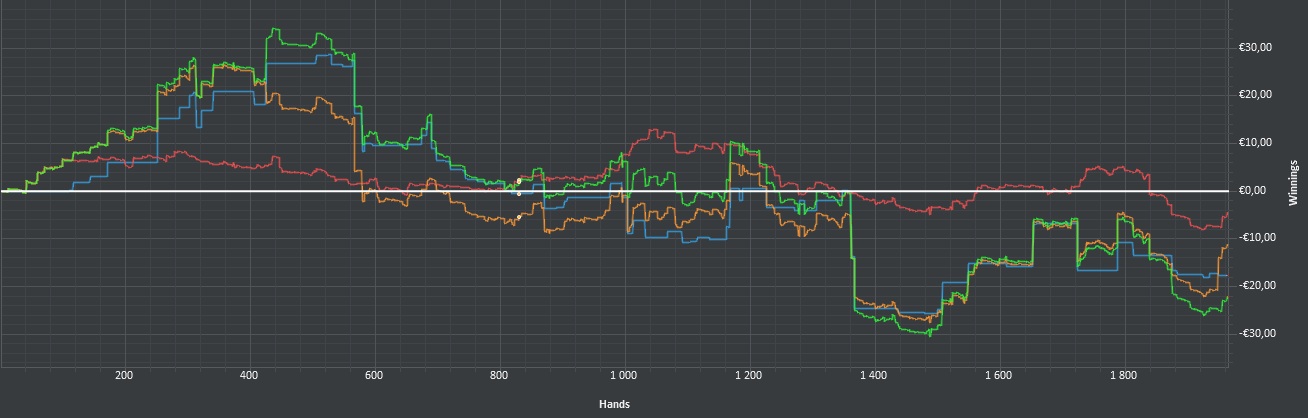Viewport: 1308px width, 418px height.
Task: Click the -€20,00 axis label
Action: pyautogui.click(x=1256, y=286)
